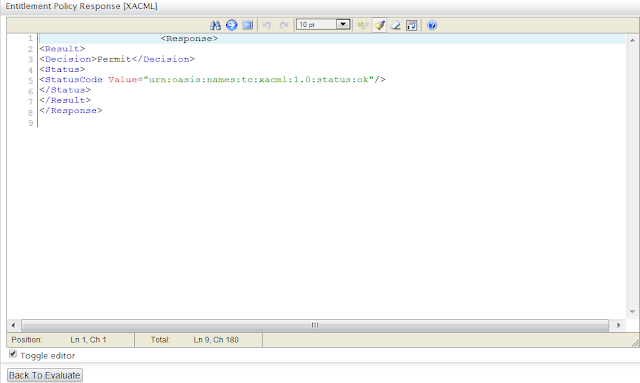Click line number 9 in the gutter

pyautogui.click(x=31, y=123)
